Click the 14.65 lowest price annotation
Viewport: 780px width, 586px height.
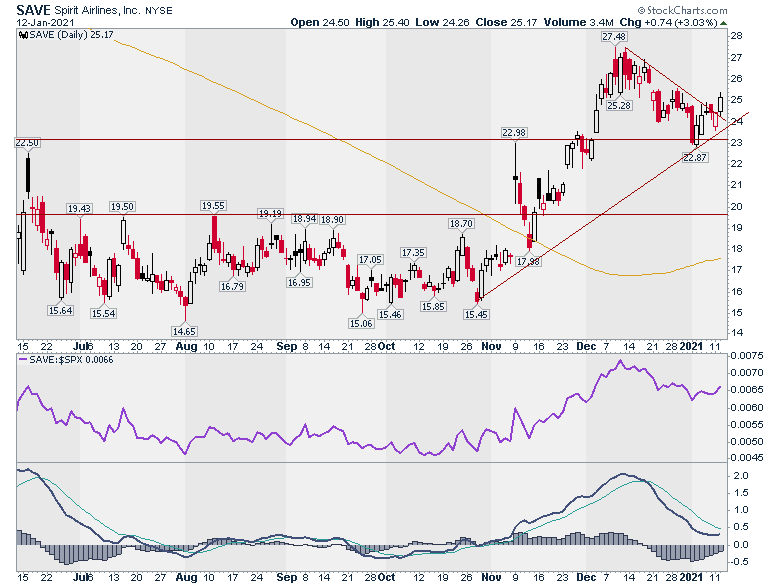pyautogui.click(x=184, y=331)
